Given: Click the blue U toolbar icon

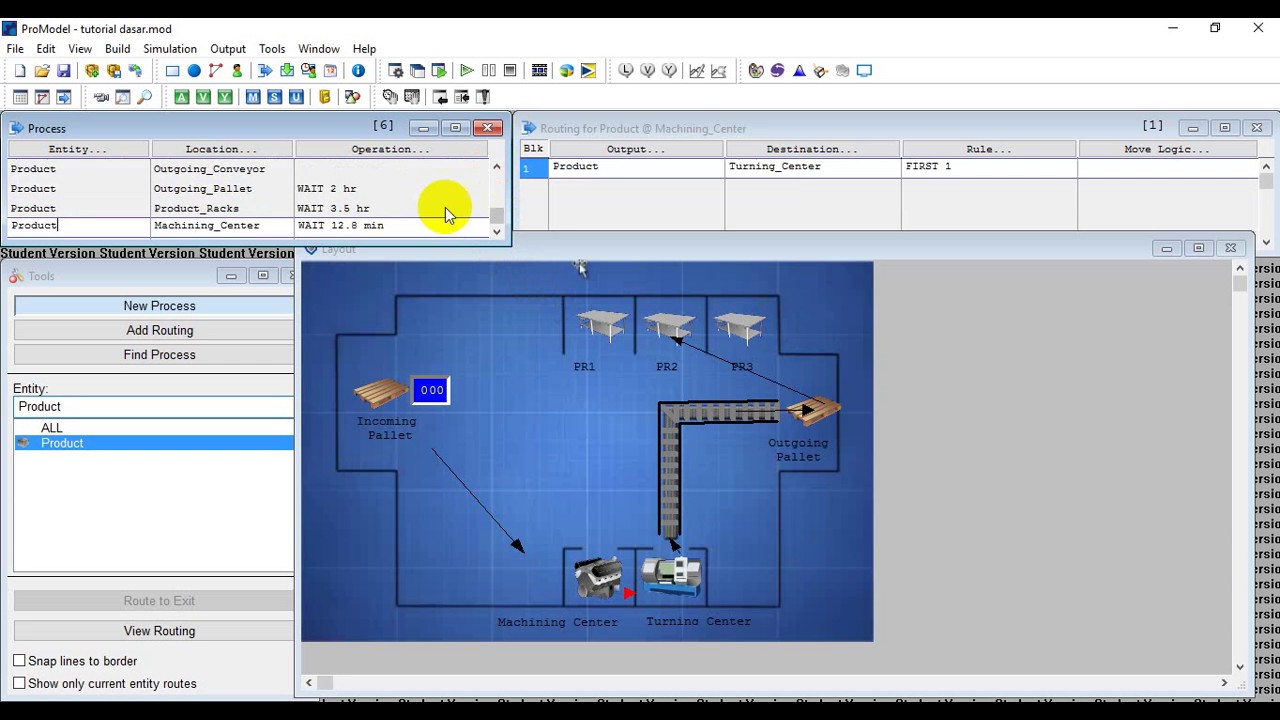Looking at the screenshot, I should point(296,97).
